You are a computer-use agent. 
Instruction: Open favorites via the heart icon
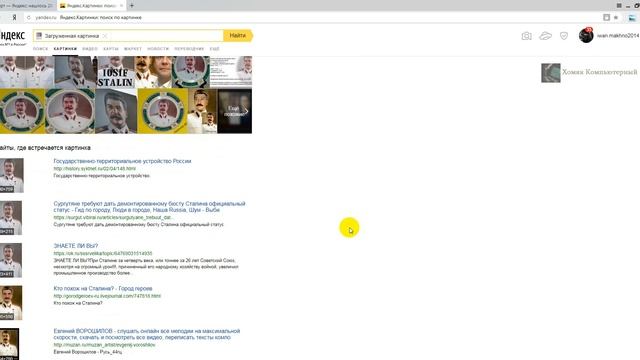pyautogui.click(x=564, y=36)
